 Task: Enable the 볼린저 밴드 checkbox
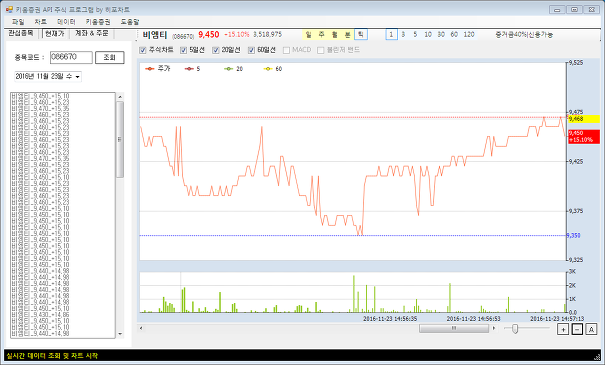coord(320,50)
